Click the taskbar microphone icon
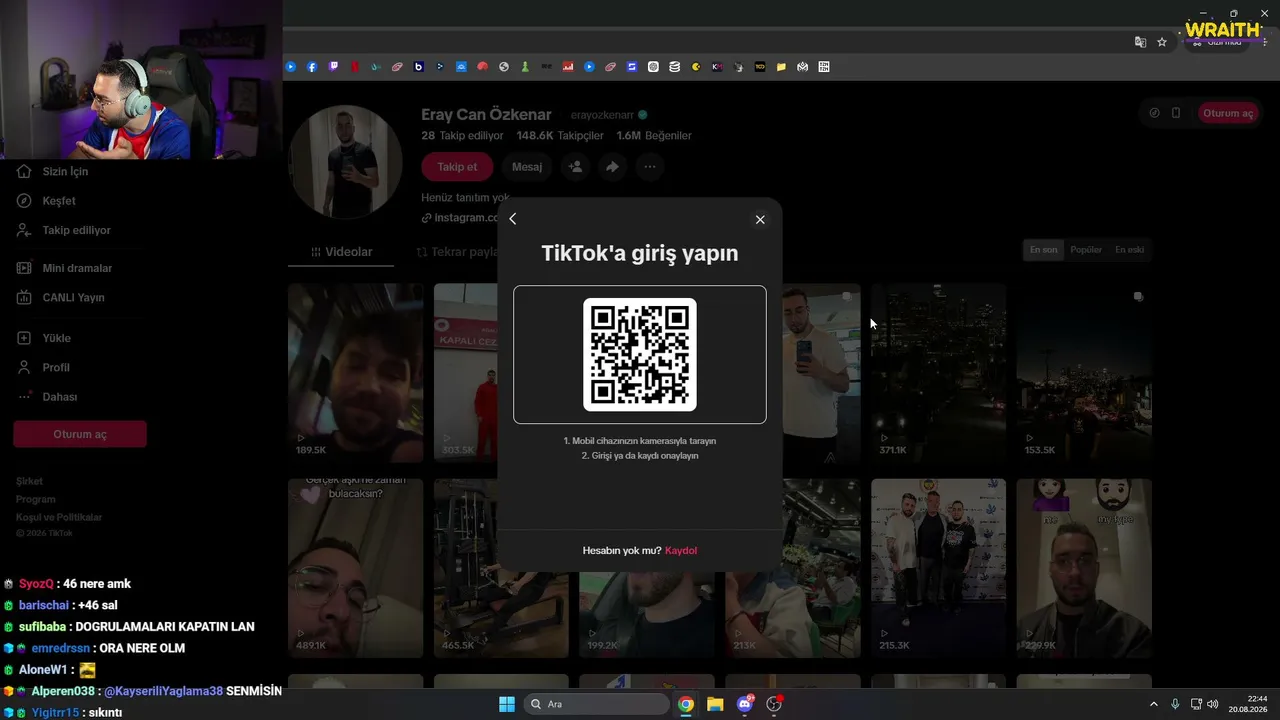The image size is (1280, 720). coord(1175,704)
